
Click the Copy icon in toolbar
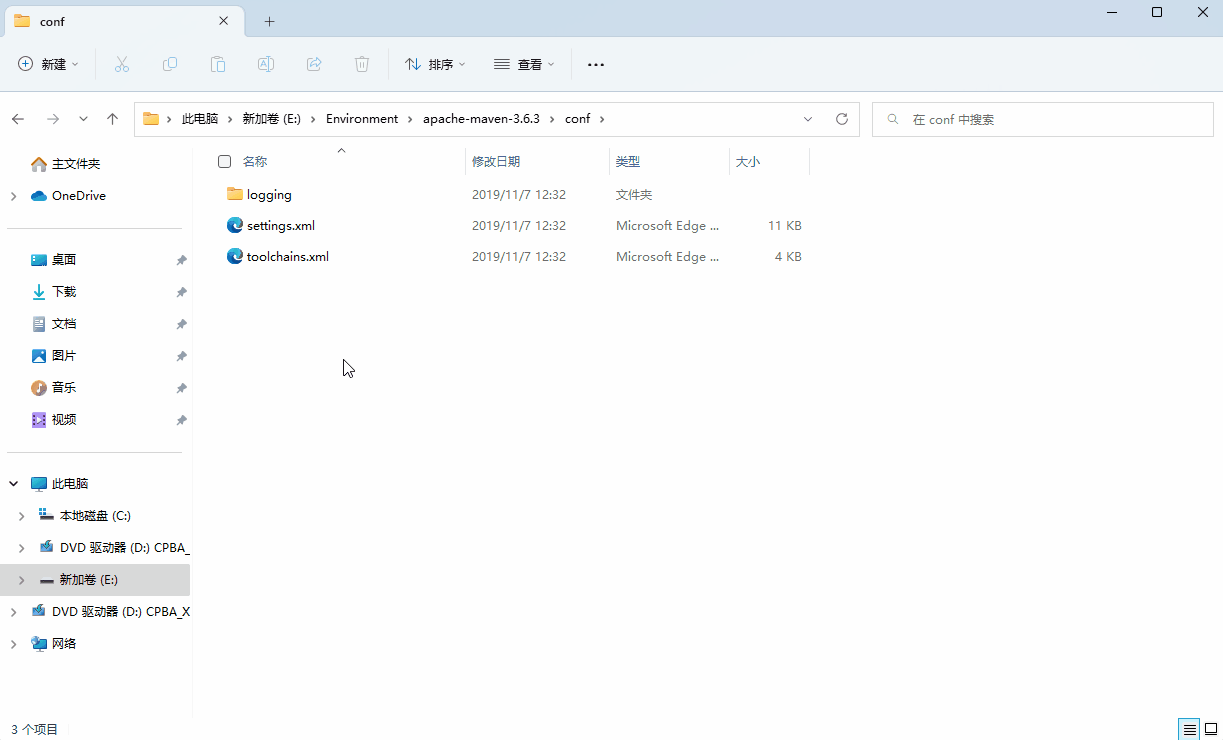(x=170, y=64)
